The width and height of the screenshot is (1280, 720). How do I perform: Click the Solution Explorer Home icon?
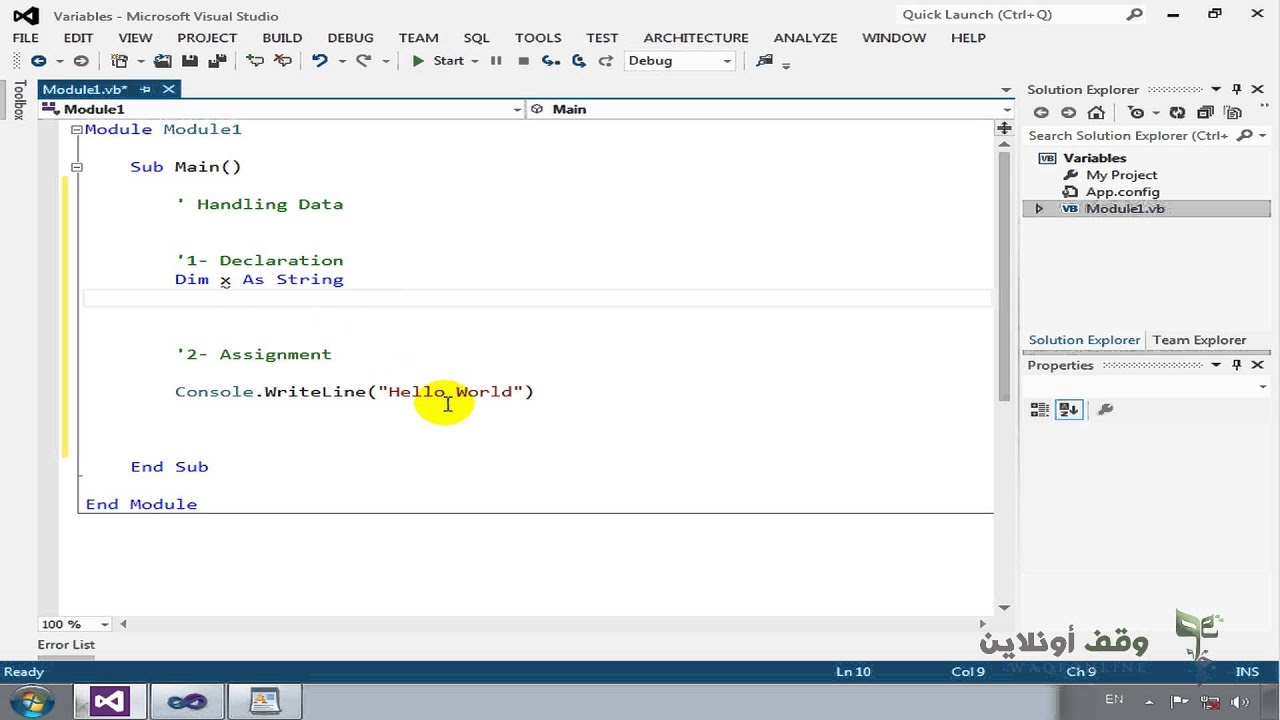click(x=1097, y=113)
